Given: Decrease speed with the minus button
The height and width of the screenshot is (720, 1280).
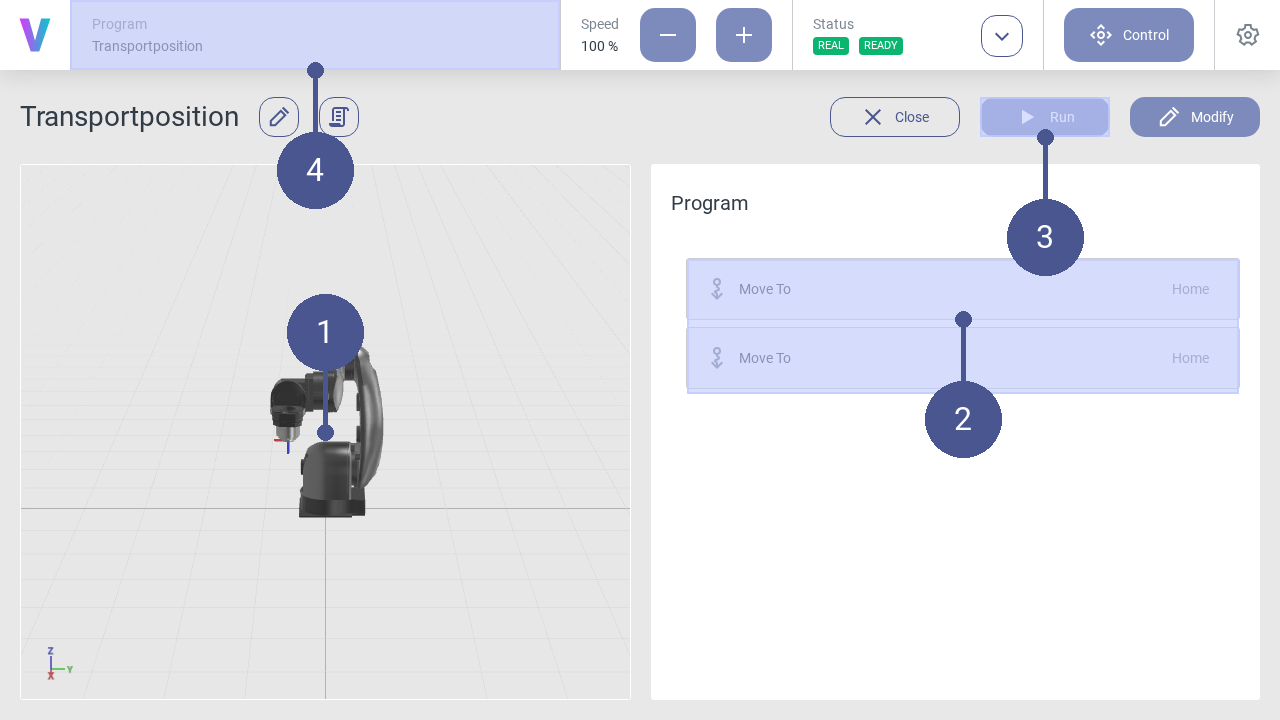Looking at the screenshot, I should pos(667,35).
